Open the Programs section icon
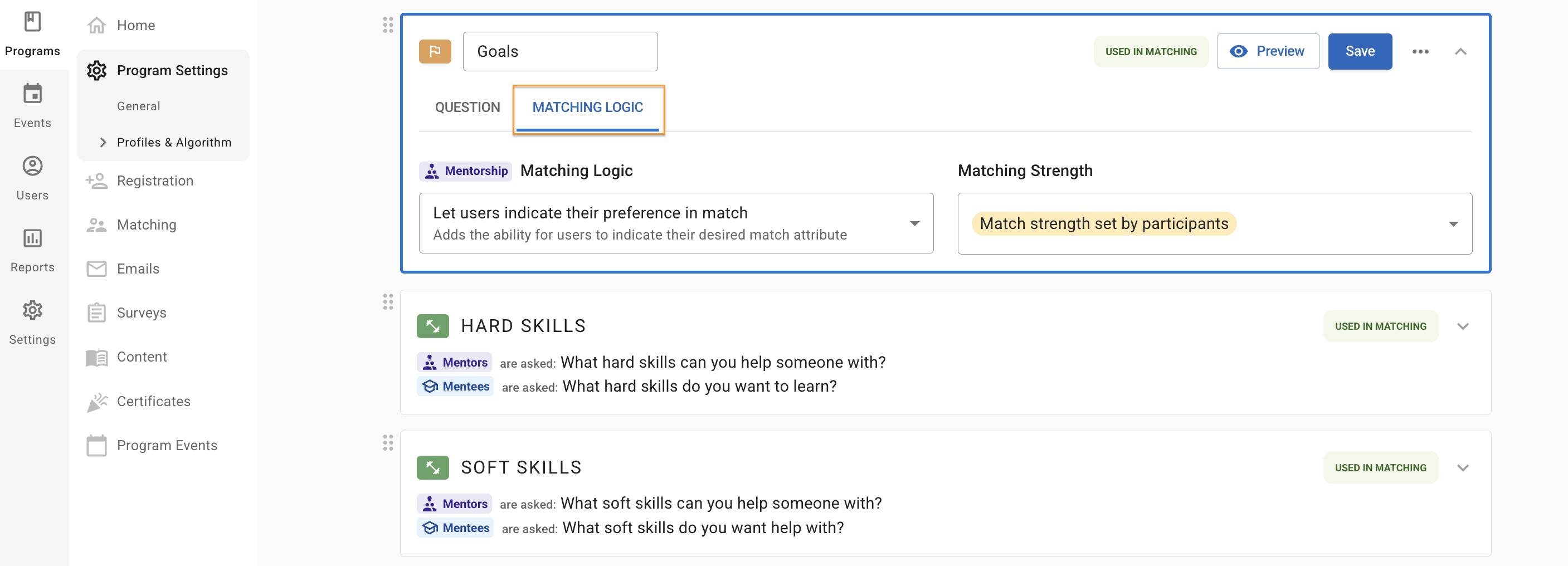 (x=32, y=22)
